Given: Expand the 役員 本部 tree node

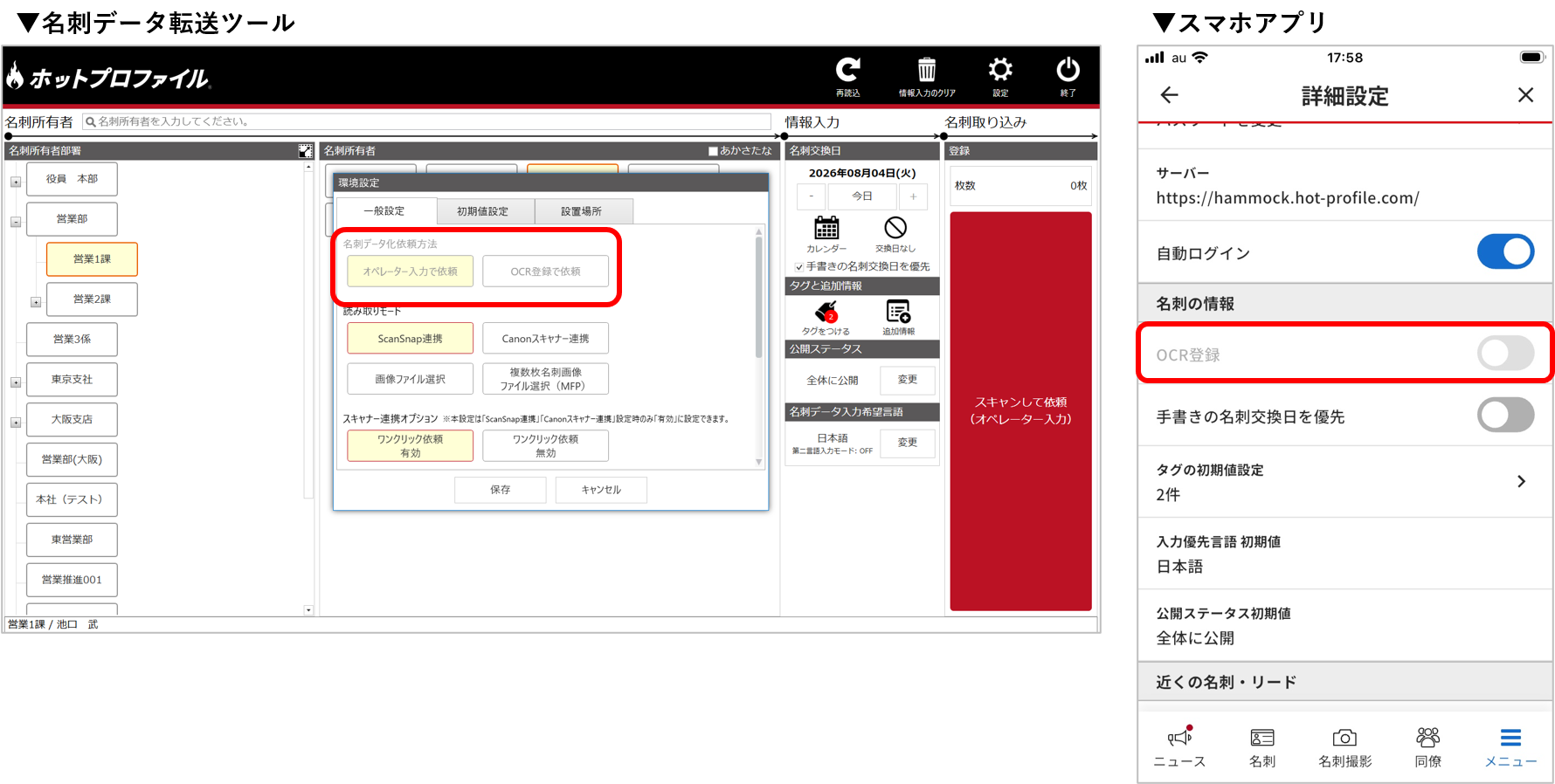Looking at the screenshot, I should (16, 182).
